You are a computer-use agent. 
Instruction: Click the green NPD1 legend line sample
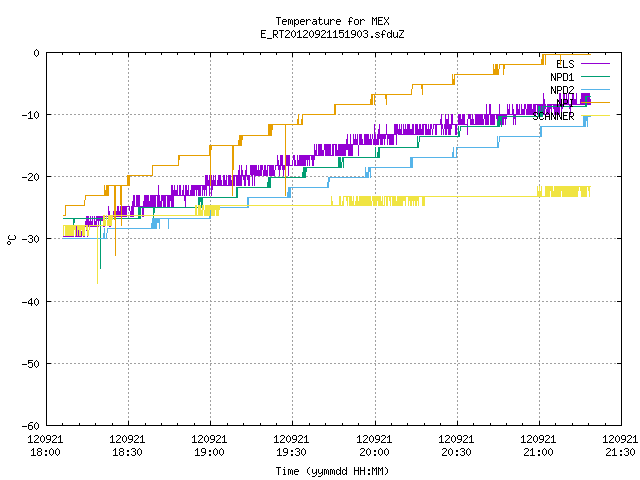(595, 76)
